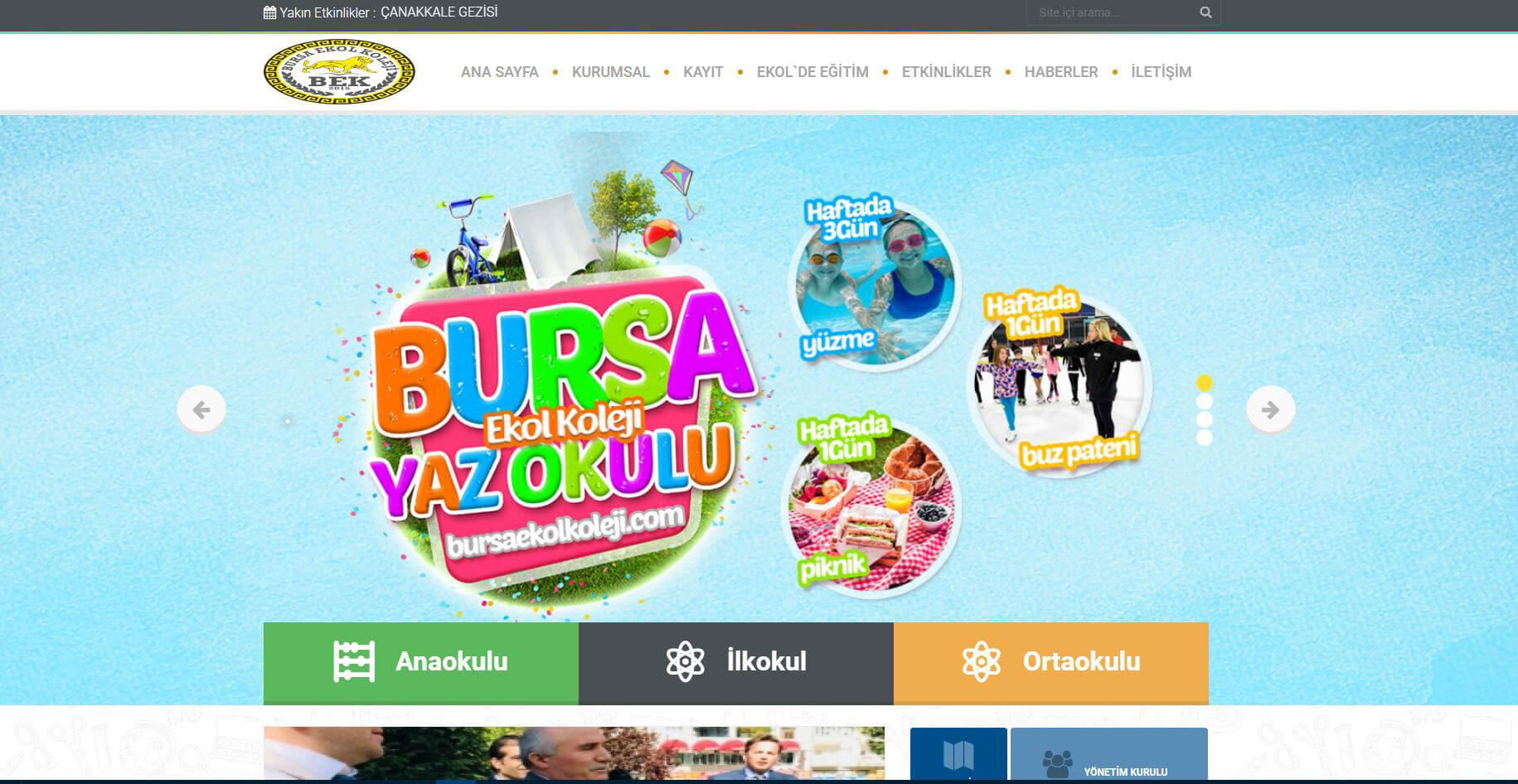This screenshot has width=1518, height=784.
Task: Open the İLETİŞİM menu item
Action: point(1162,72)
